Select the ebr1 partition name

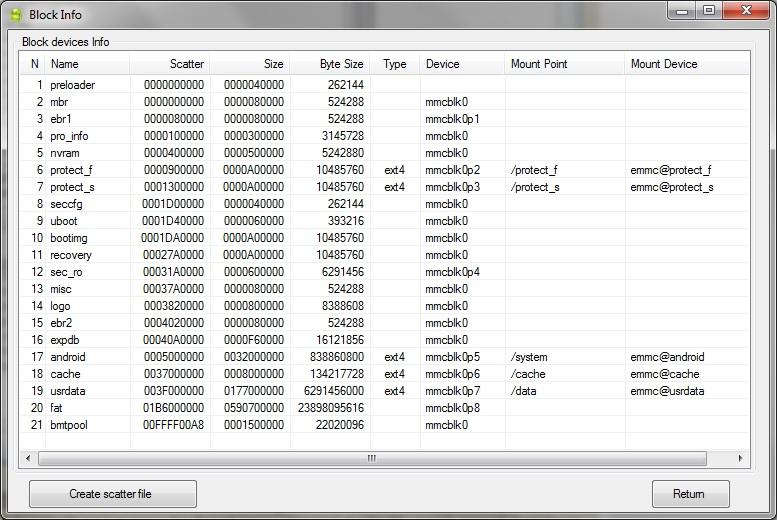61,119
